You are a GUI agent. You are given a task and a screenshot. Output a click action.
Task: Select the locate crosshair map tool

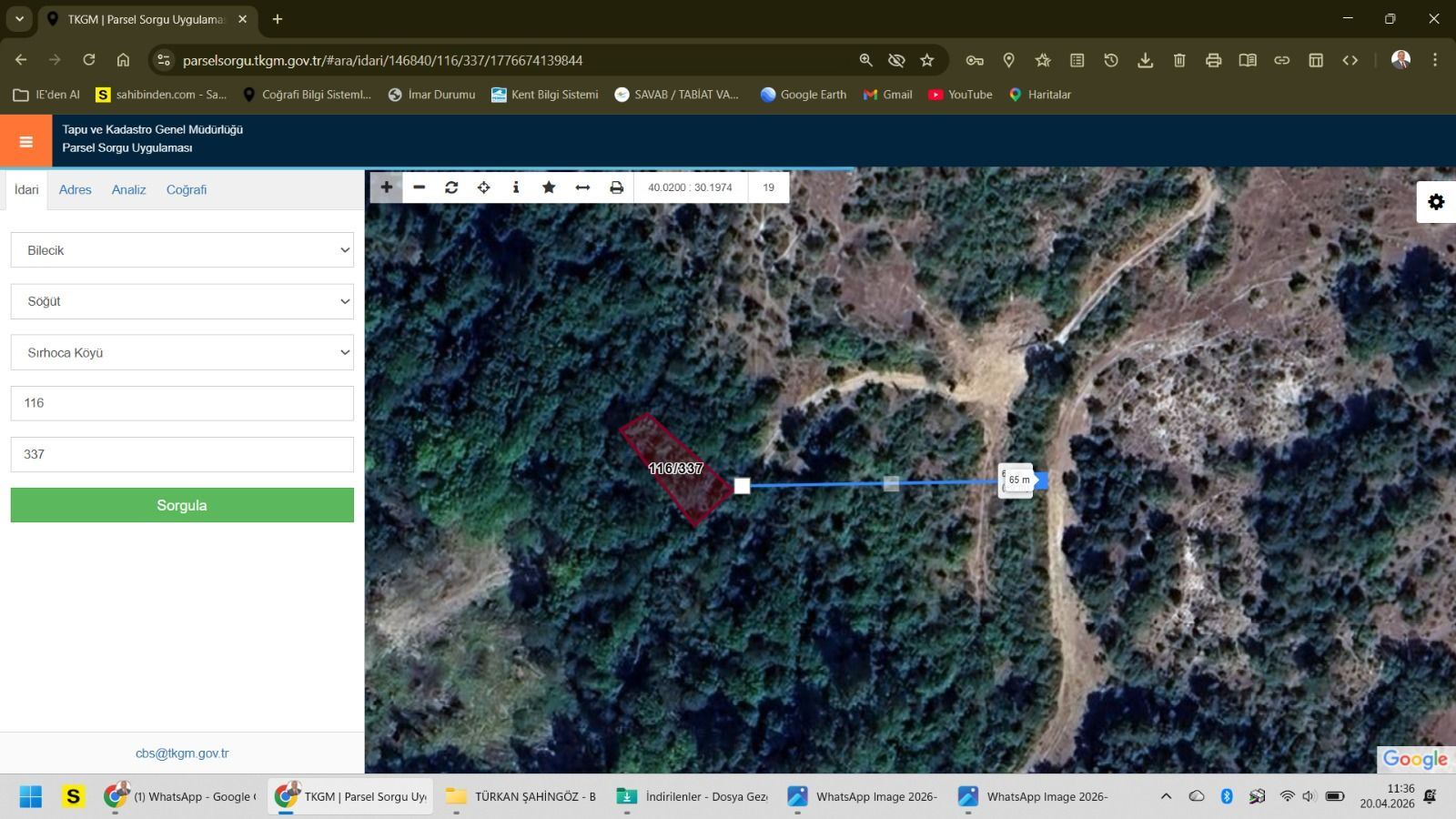484,187
